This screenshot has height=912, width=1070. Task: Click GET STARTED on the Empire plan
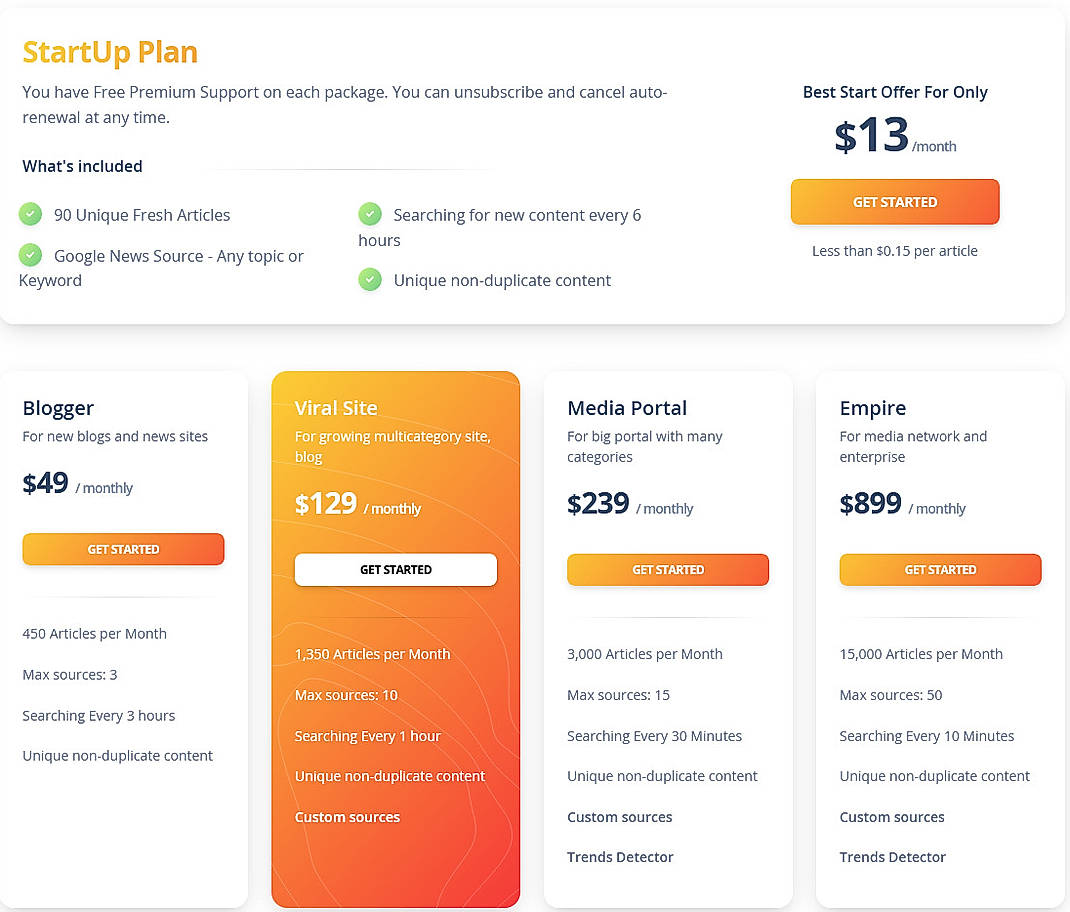pos(940,569)
